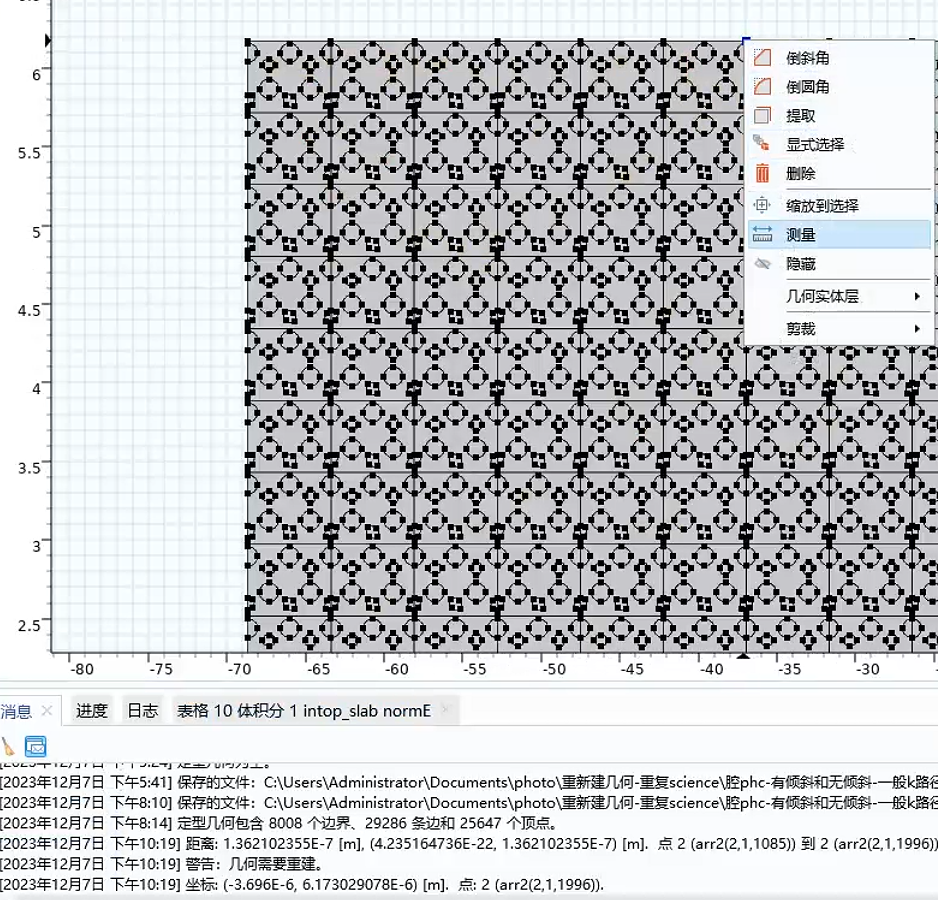
Task: Switch to the 日志 log tab
Action: 143,710
